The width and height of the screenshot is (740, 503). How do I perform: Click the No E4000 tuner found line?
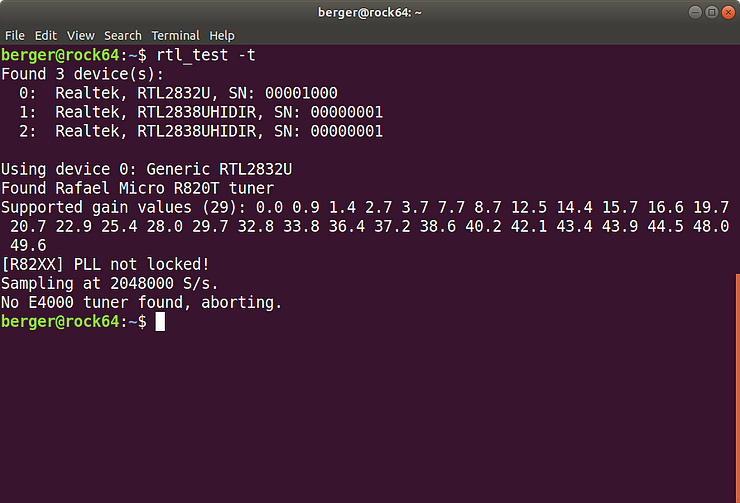(x=142, y=302)
